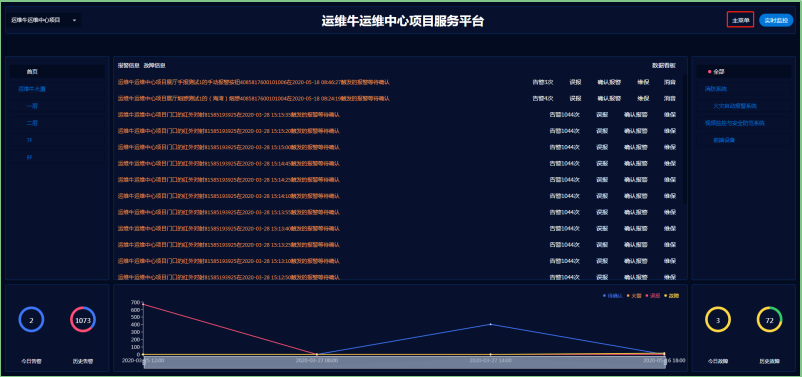Open the 数据看板 link
Viewport: 802px width, 377px height.
pos(663,65)
